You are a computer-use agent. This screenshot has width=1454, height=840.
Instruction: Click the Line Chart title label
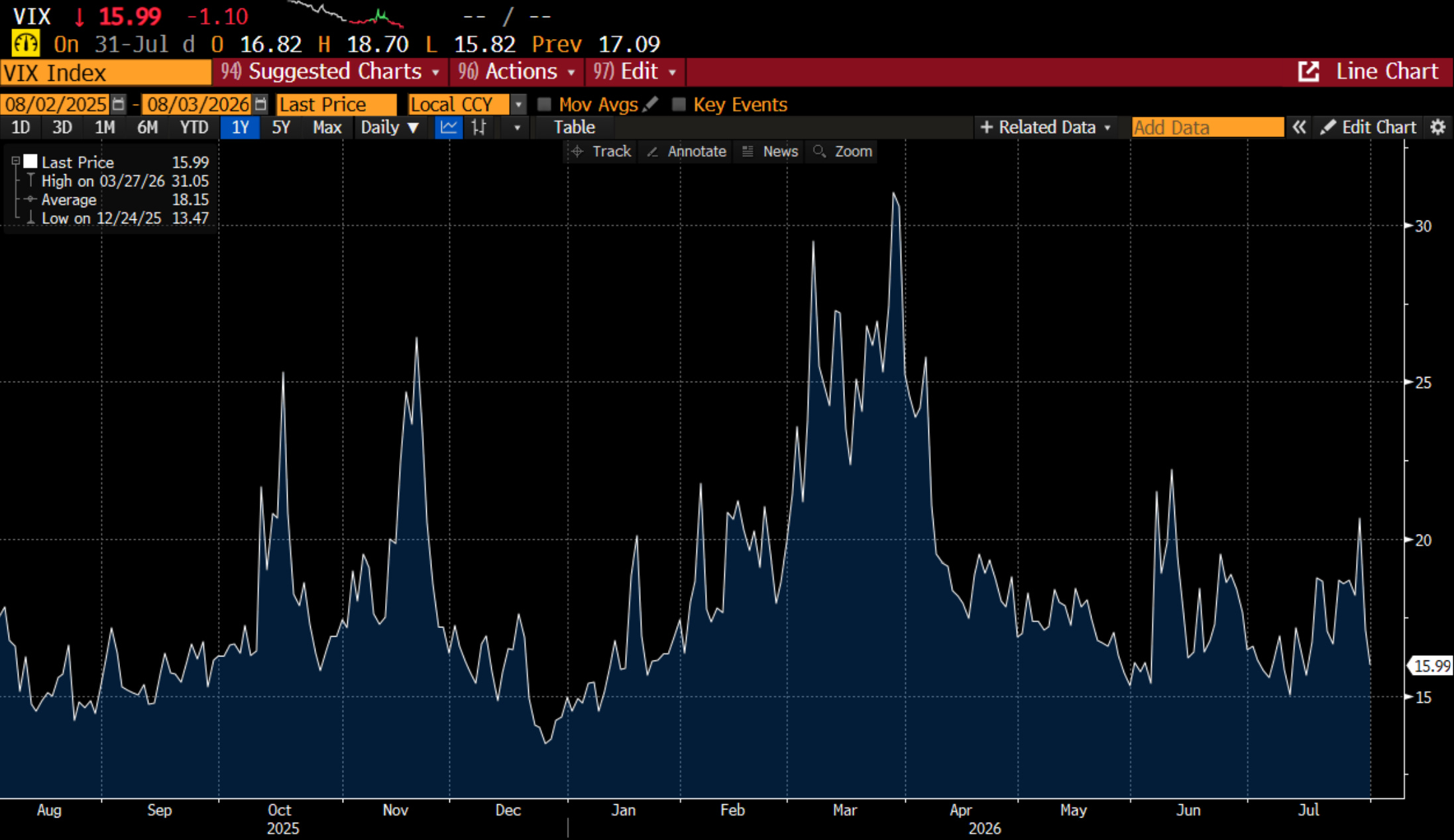tap(1387, 72)
